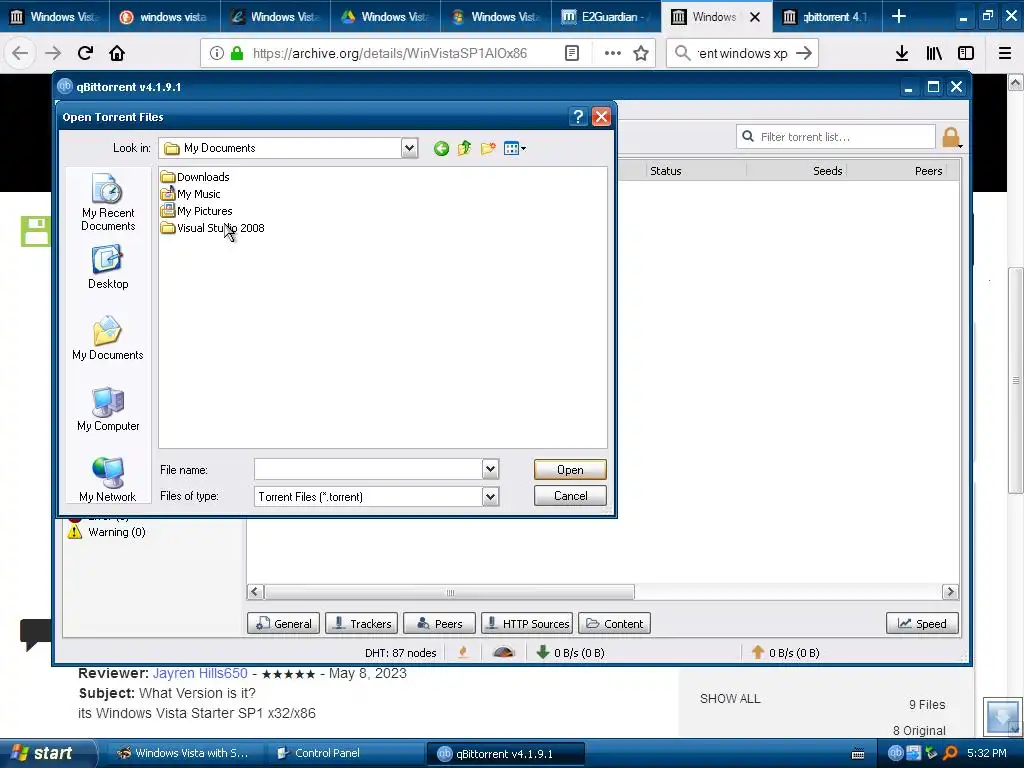The width and height of the screenshot is (1024, 768).
Task: Click the Open button in dialog
Action: (570, 470)
